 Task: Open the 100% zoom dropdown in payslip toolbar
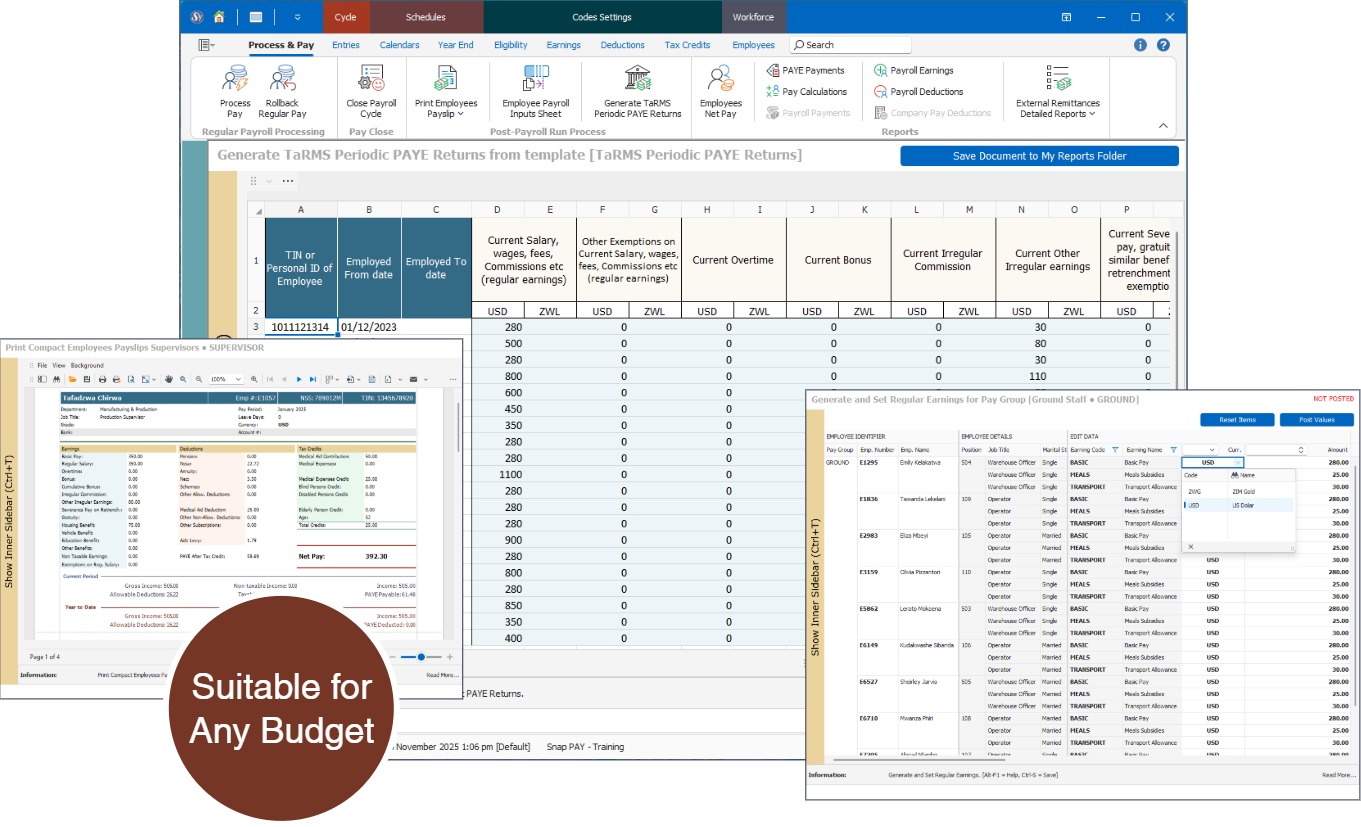238,380
